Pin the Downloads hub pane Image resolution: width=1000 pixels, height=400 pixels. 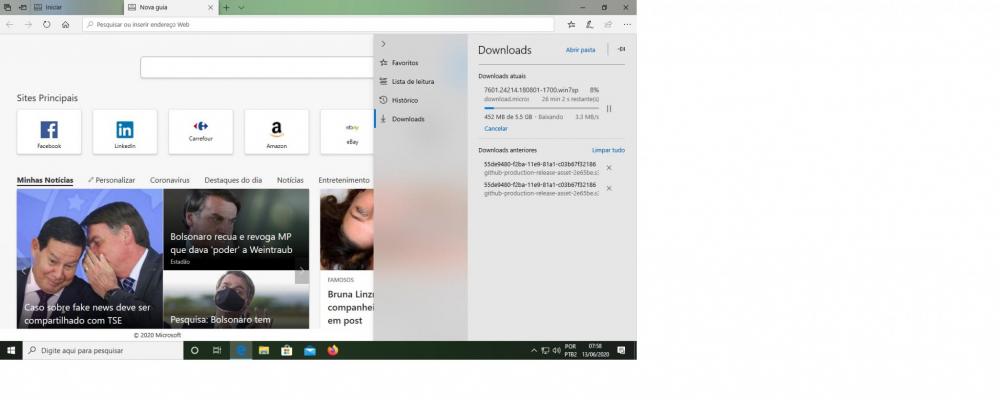click(x=621, y=49)
